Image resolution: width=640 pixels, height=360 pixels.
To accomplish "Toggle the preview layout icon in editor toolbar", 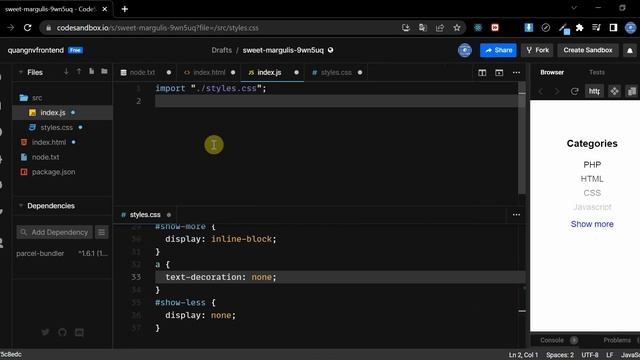I will pyautogui.click(x=499, y=73).
